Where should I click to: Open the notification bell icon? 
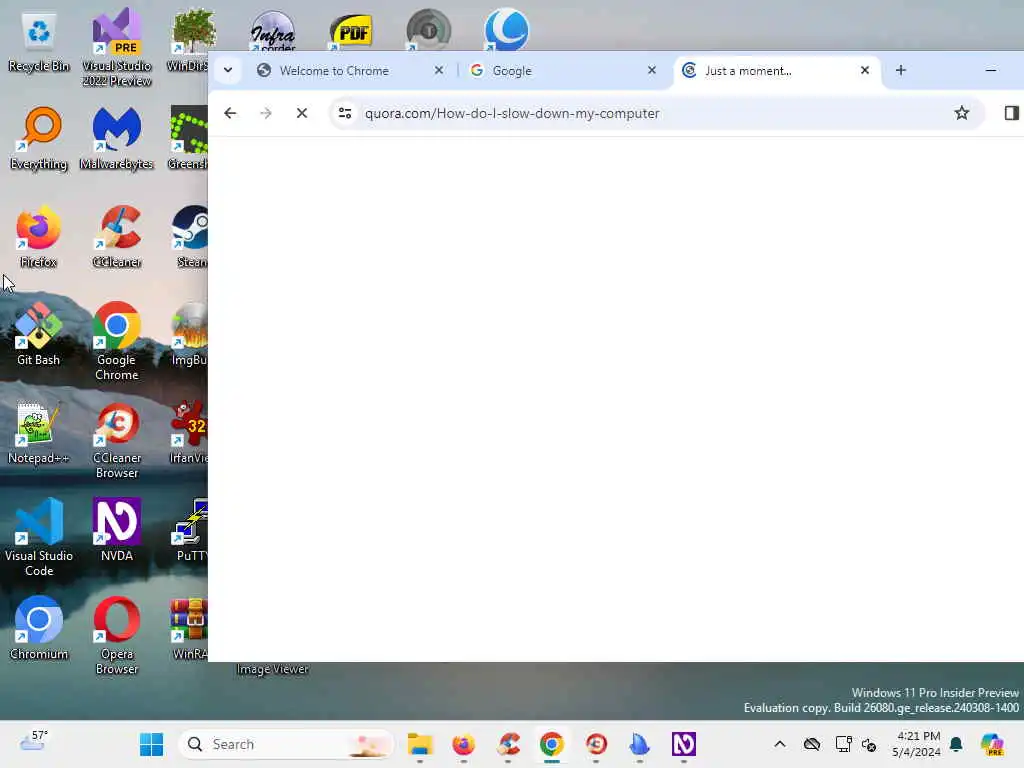(x=956, y=744)
